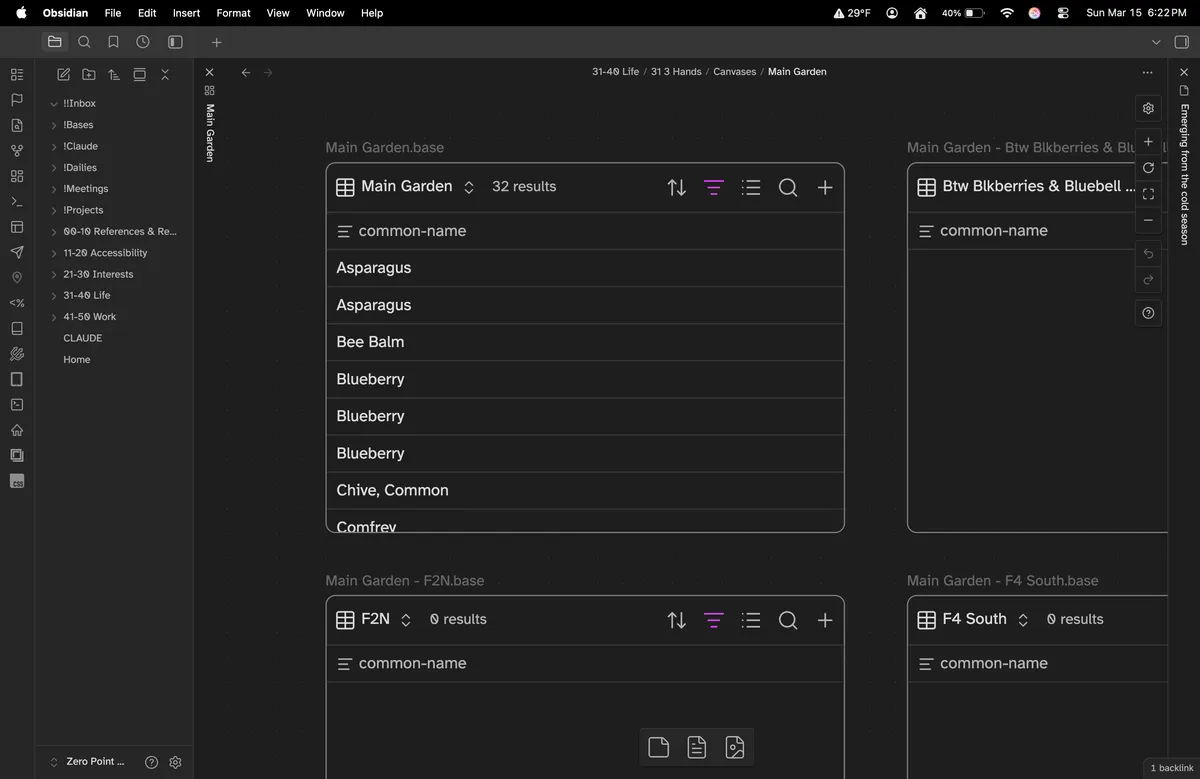
Task: Open the Format menu
Action: click(x=233, y=13)
